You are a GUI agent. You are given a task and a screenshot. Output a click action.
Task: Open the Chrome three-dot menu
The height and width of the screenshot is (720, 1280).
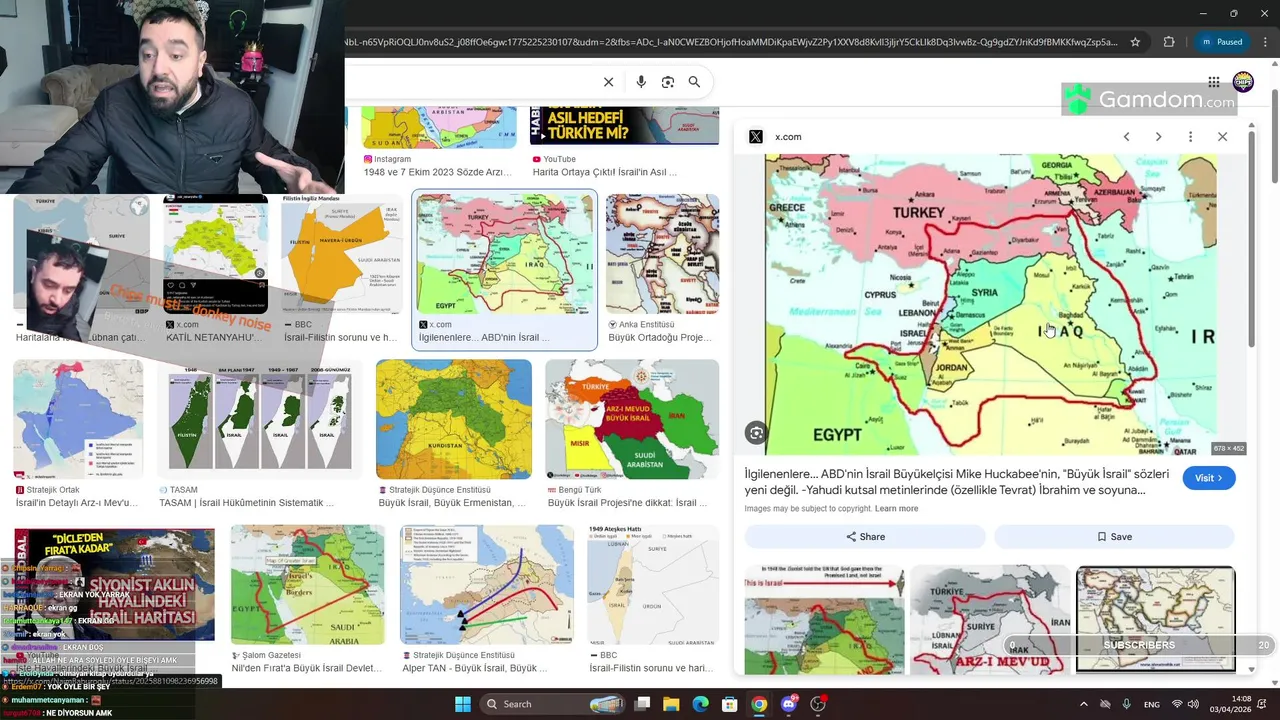coord(1263,42)
